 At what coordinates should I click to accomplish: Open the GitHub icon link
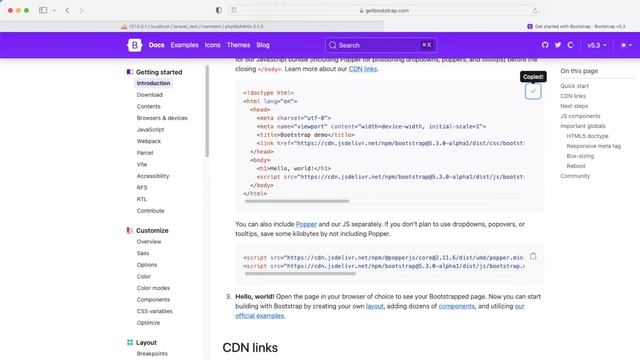[545, 45]
